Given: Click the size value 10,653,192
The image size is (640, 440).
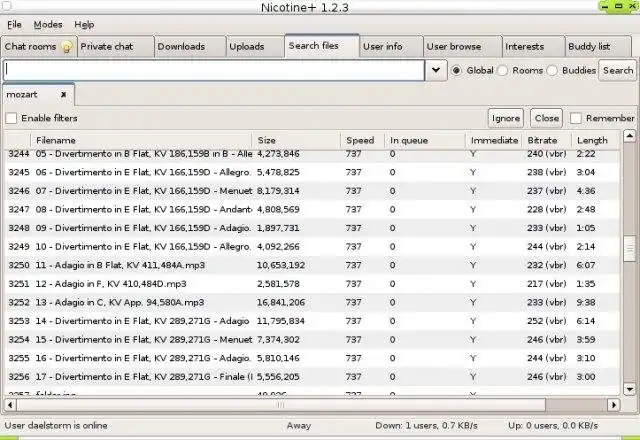Looking at the screenshot, I should point(281,265).
